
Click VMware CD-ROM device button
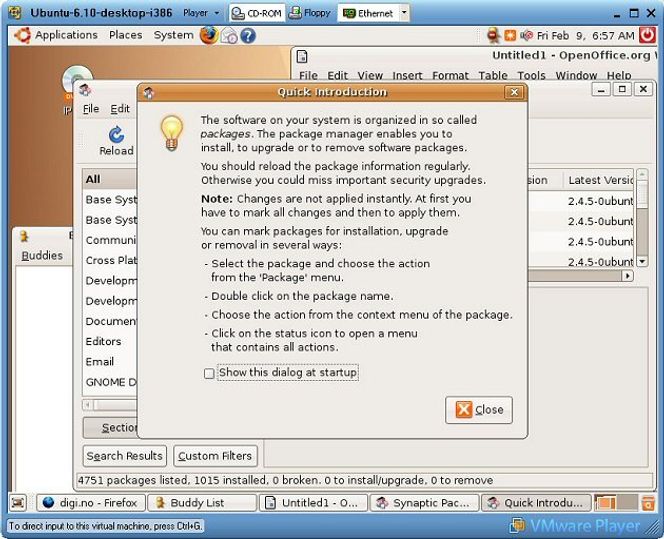click(257, 13)
